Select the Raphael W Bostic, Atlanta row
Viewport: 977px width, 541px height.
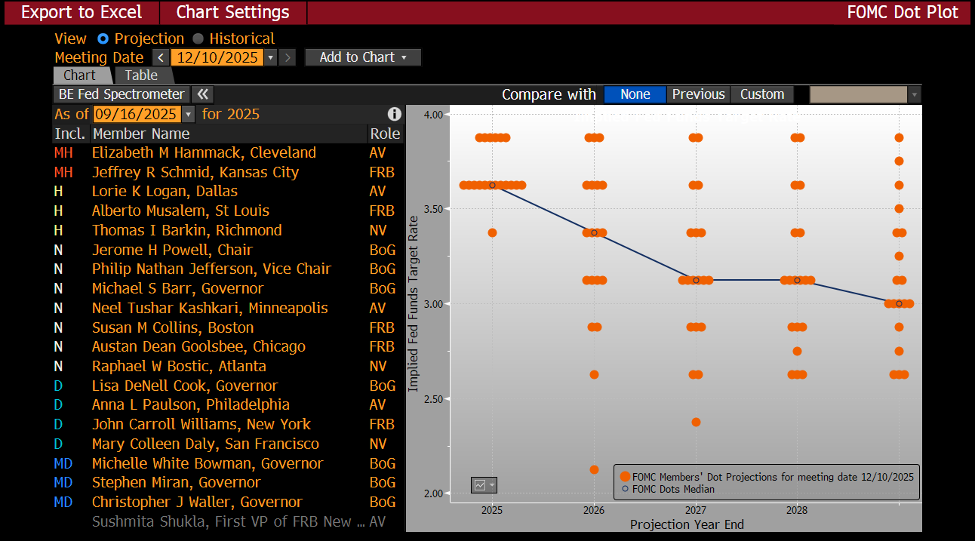(x=228, y=366)
